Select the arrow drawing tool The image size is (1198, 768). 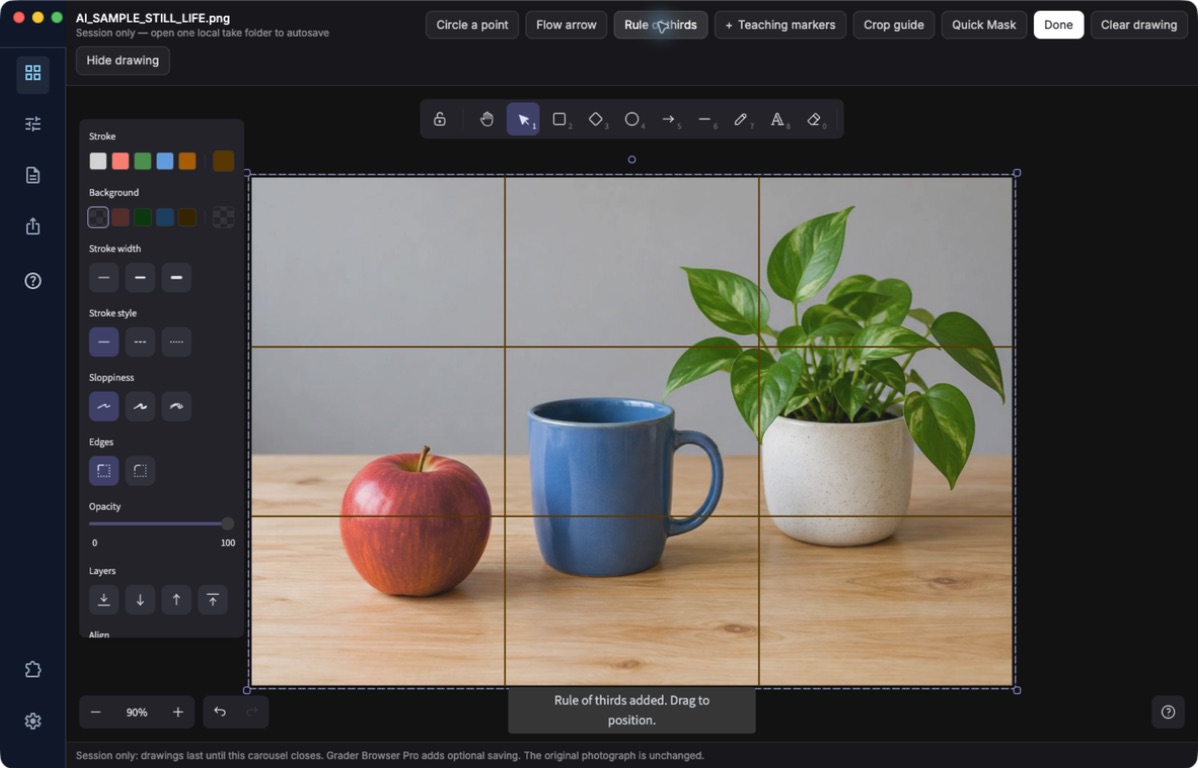pos(669,119)
